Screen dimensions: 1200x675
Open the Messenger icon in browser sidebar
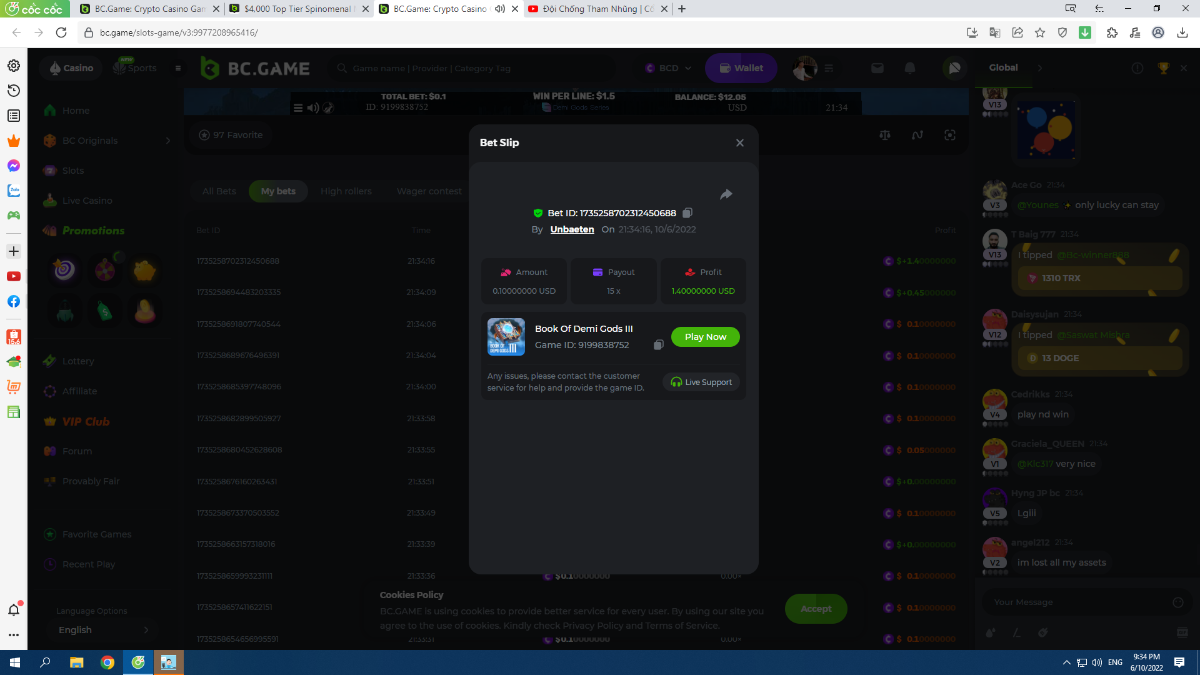click(x=14, y=166)
